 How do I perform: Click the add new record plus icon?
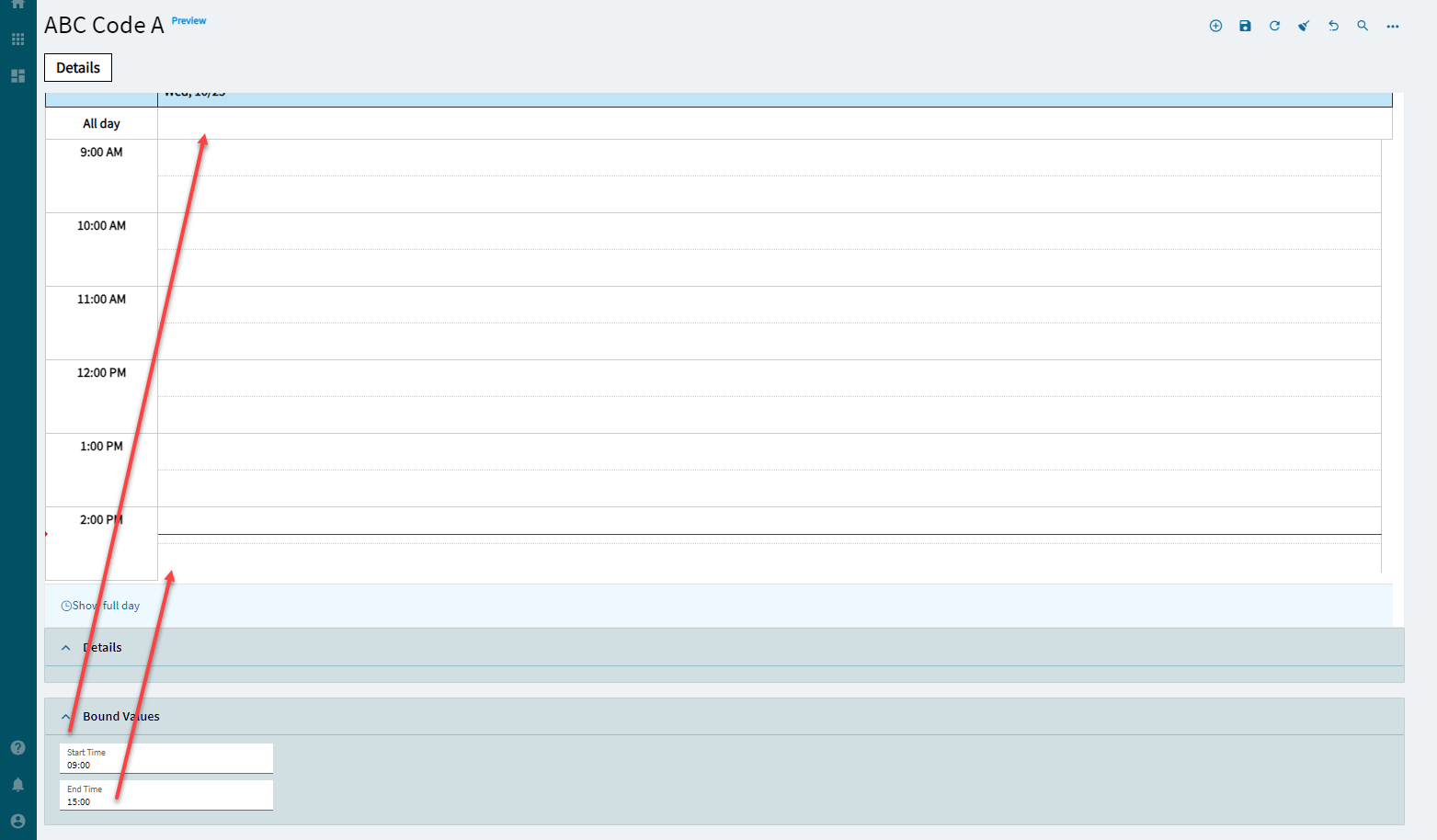pyautogui.click(x=1215, y=26)
